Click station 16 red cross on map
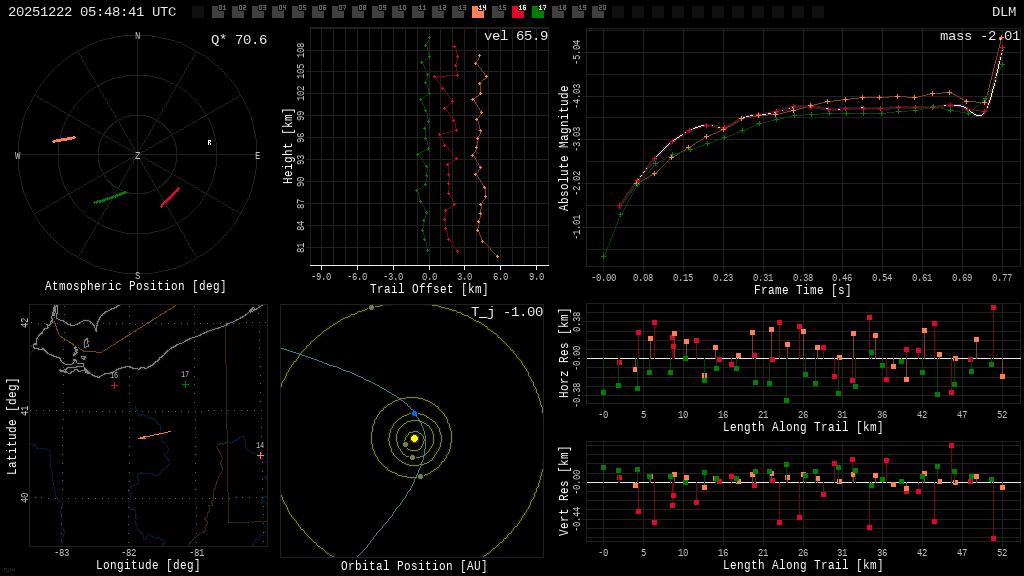This screenshot has height=576, width=1024. 114,385
